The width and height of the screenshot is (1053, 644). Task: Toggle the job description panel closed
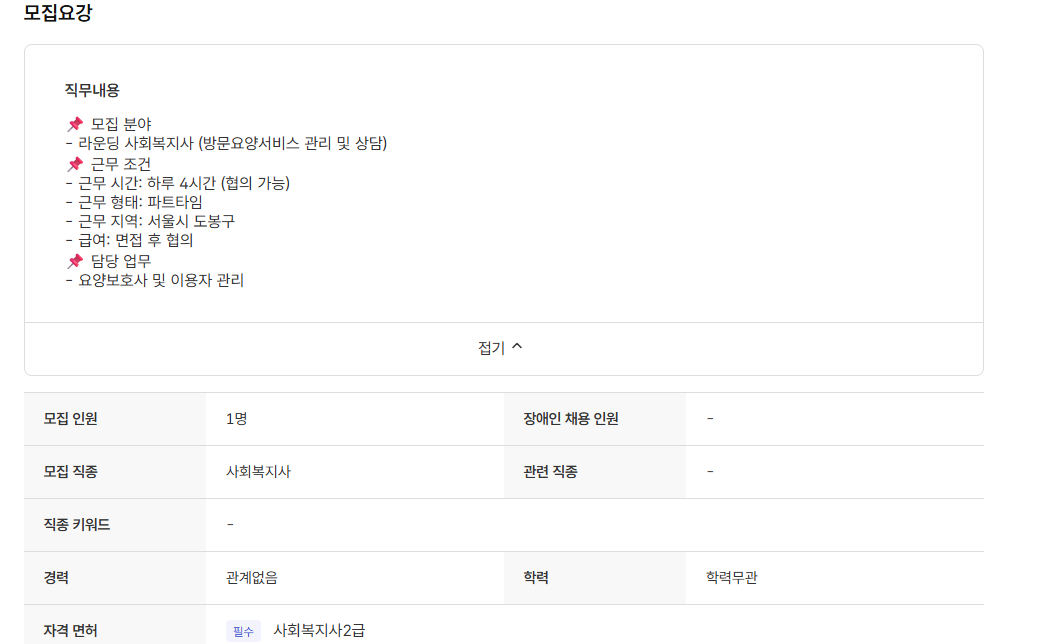pos(502,347)
